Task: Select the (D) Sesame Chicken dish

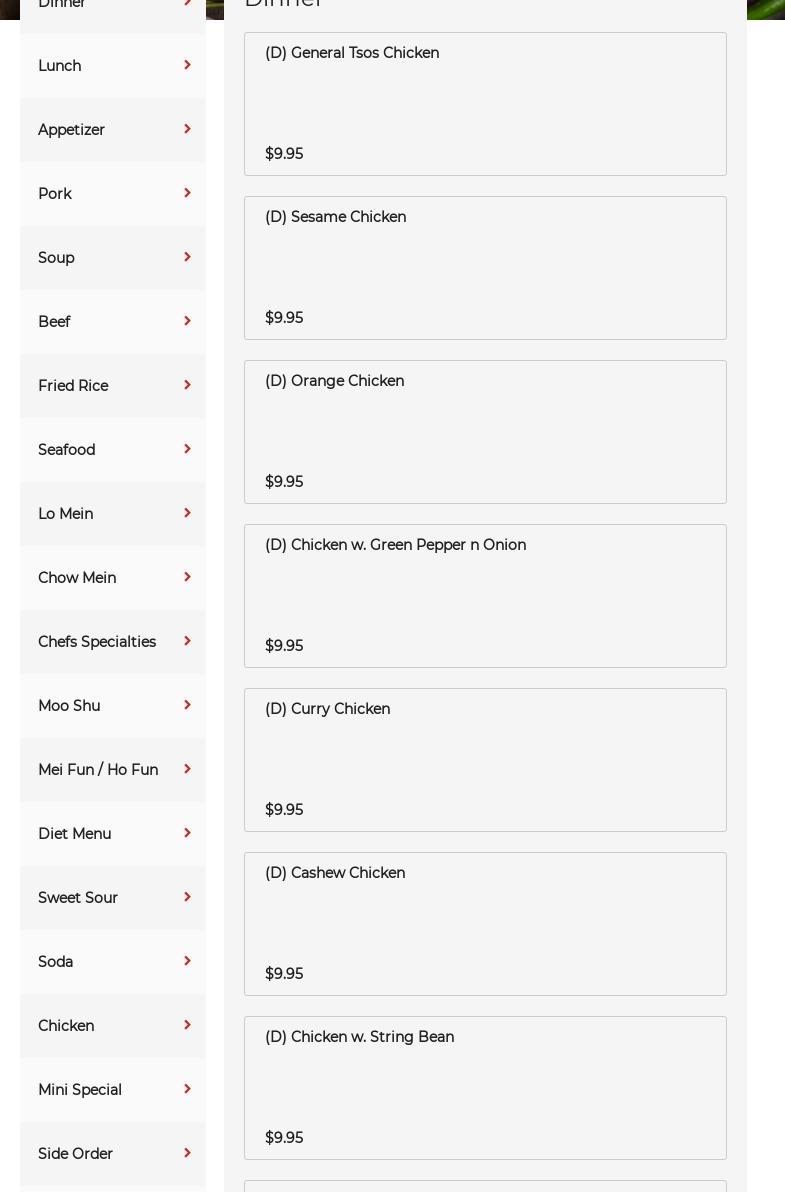Action: coord(485,268)
